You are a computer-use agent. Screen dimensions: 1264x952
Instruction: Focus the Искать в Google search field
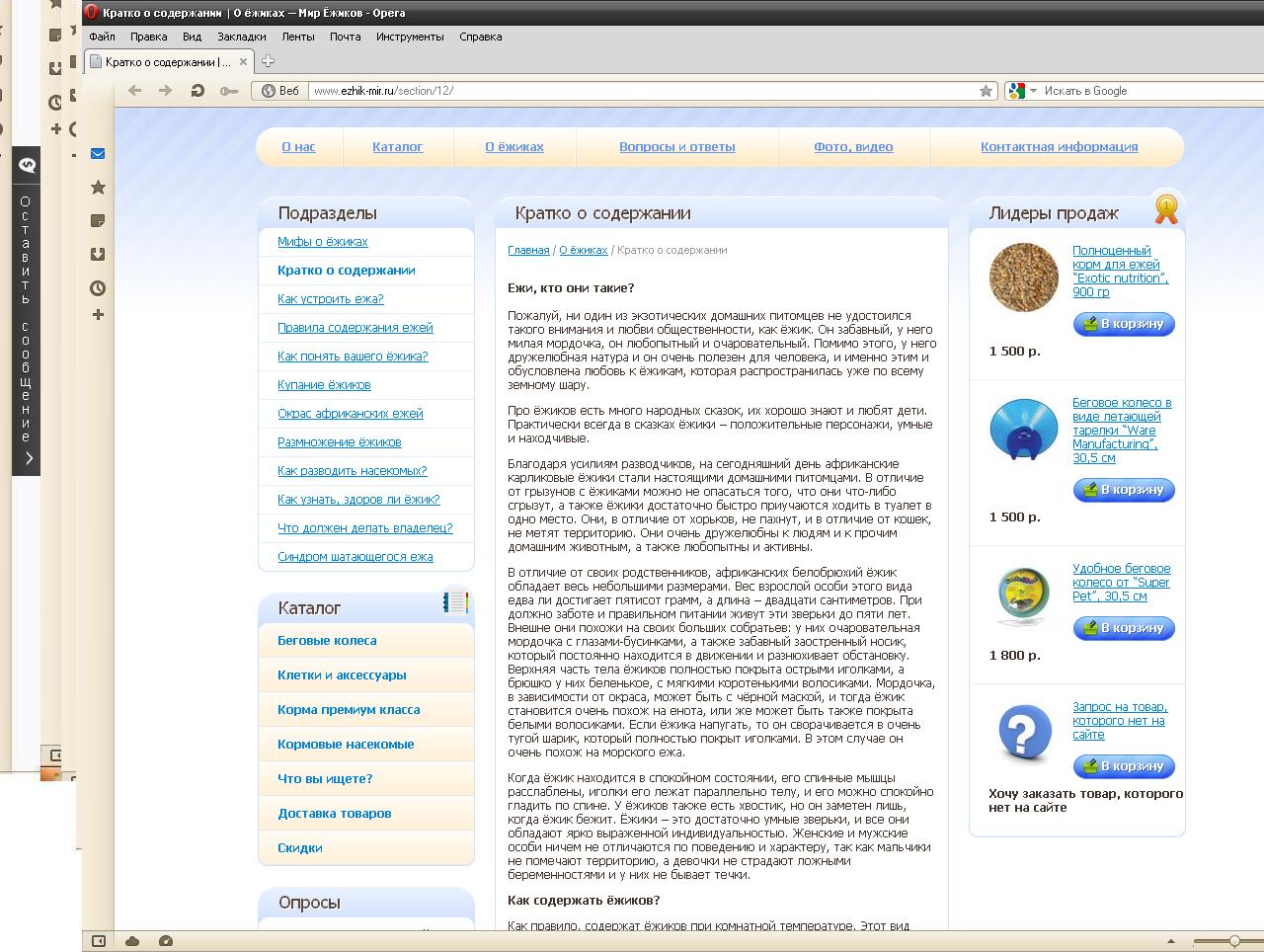(x=1152, y=91)
